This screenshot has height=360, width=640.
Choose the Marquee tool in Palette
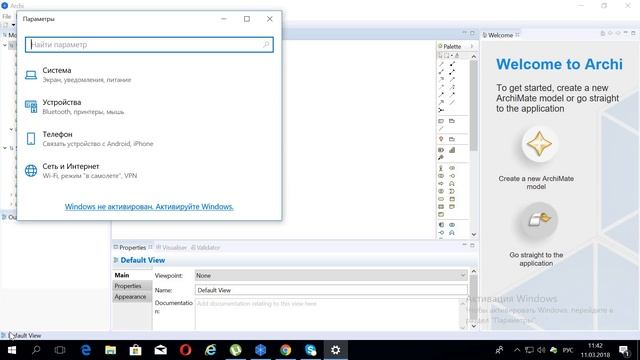448,55
